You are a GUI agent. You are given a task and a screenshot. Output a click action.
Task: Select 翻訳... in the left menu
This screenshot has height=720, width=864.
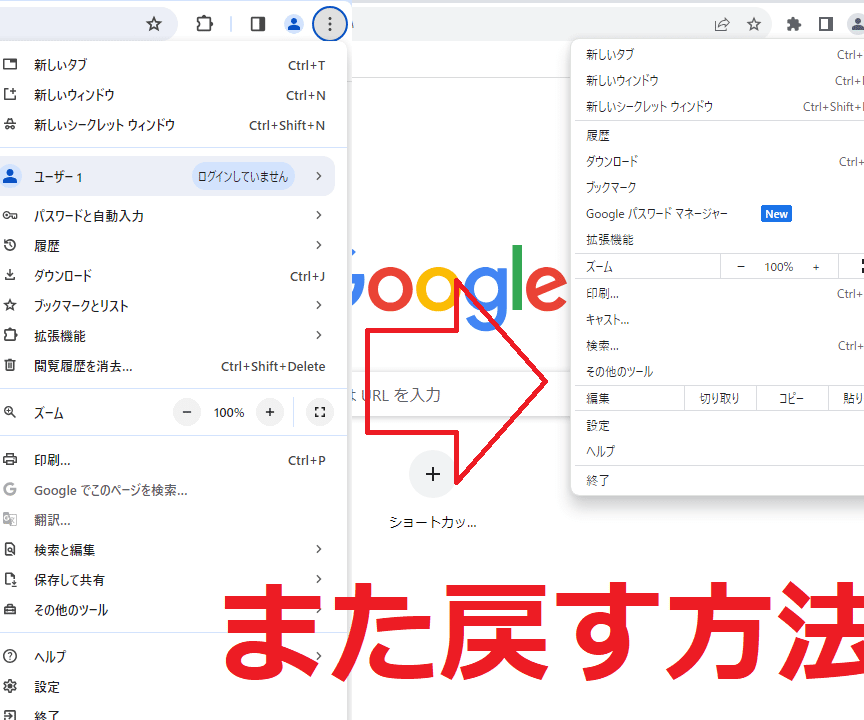[52, 519]
